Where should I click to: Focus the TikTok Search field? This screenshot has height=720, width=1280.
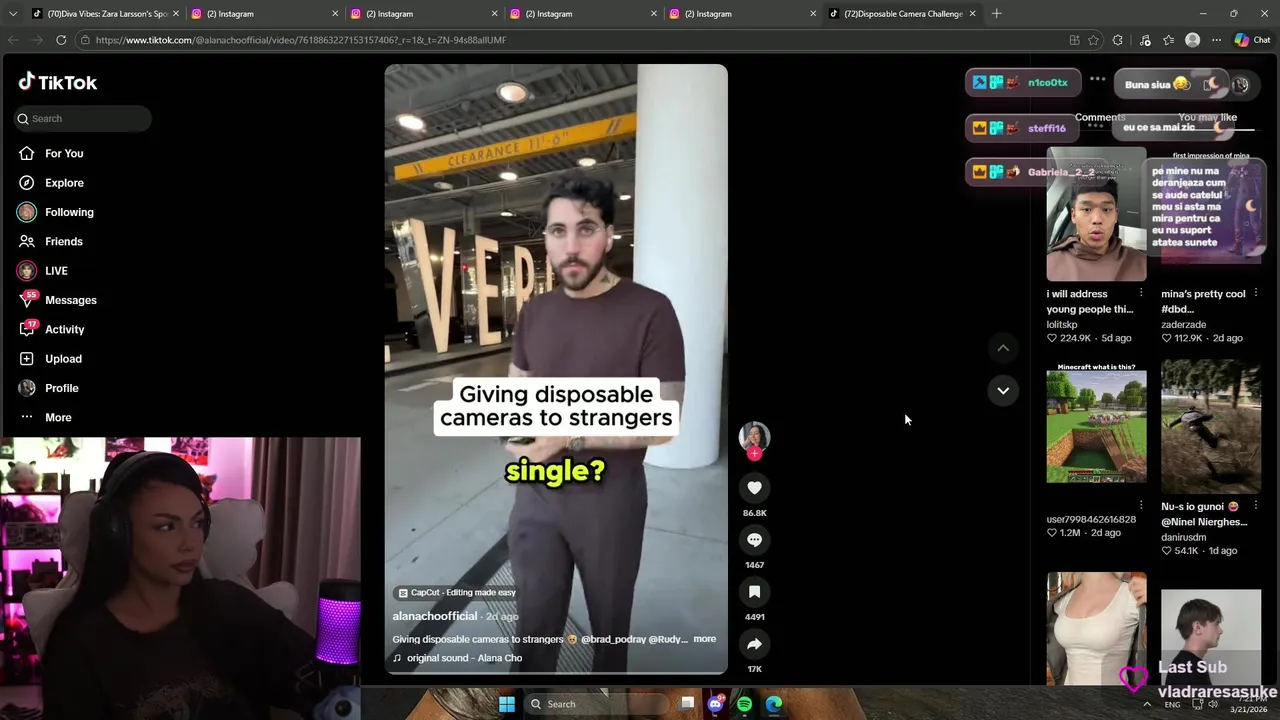(83, 118)
